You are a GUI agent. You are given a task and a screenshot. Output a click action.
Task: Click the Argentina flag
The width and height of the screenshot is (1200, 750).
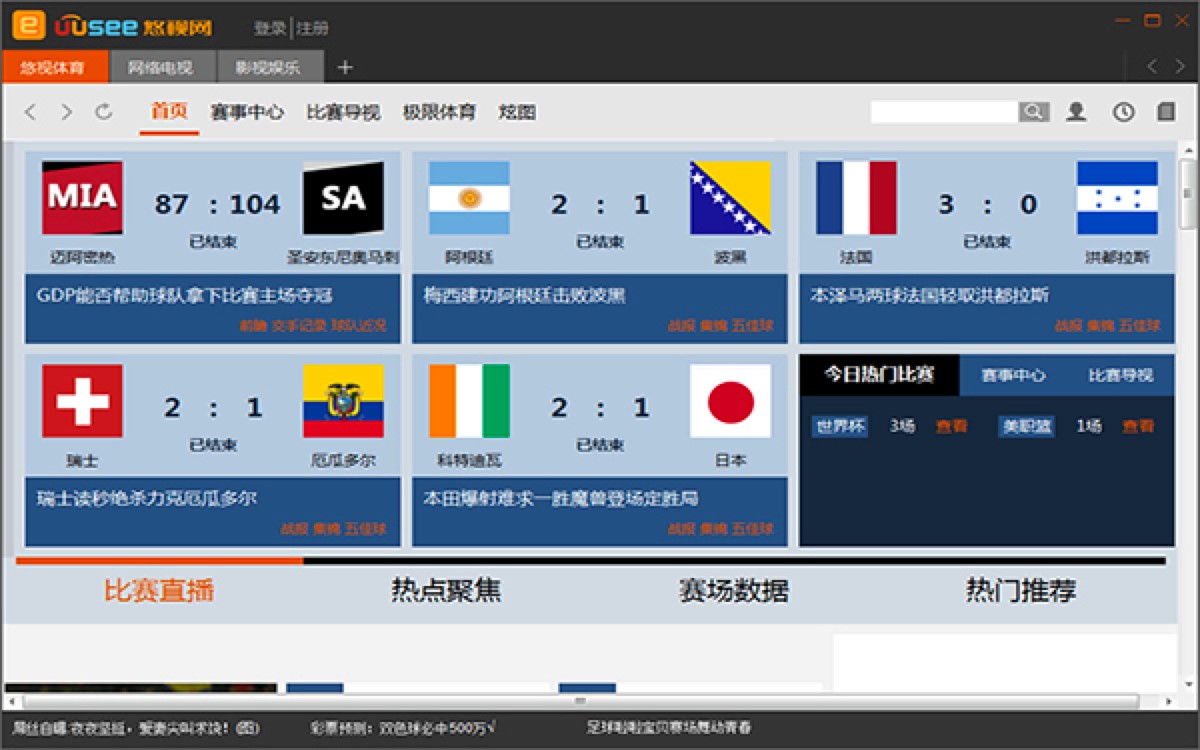point(469,198)
